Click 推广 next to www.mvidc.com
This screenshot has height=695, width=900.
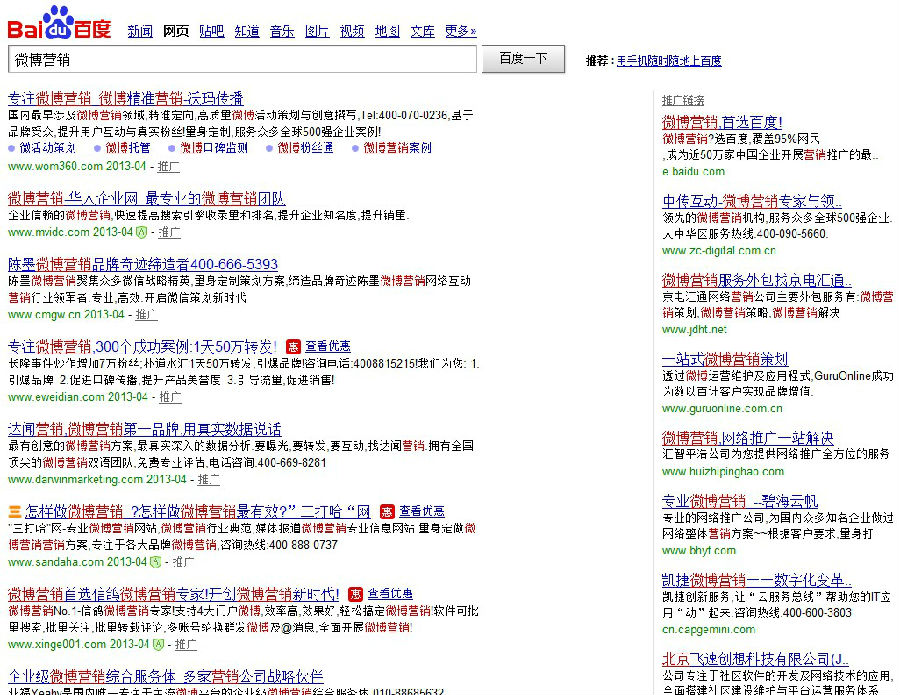pos(169,232)
